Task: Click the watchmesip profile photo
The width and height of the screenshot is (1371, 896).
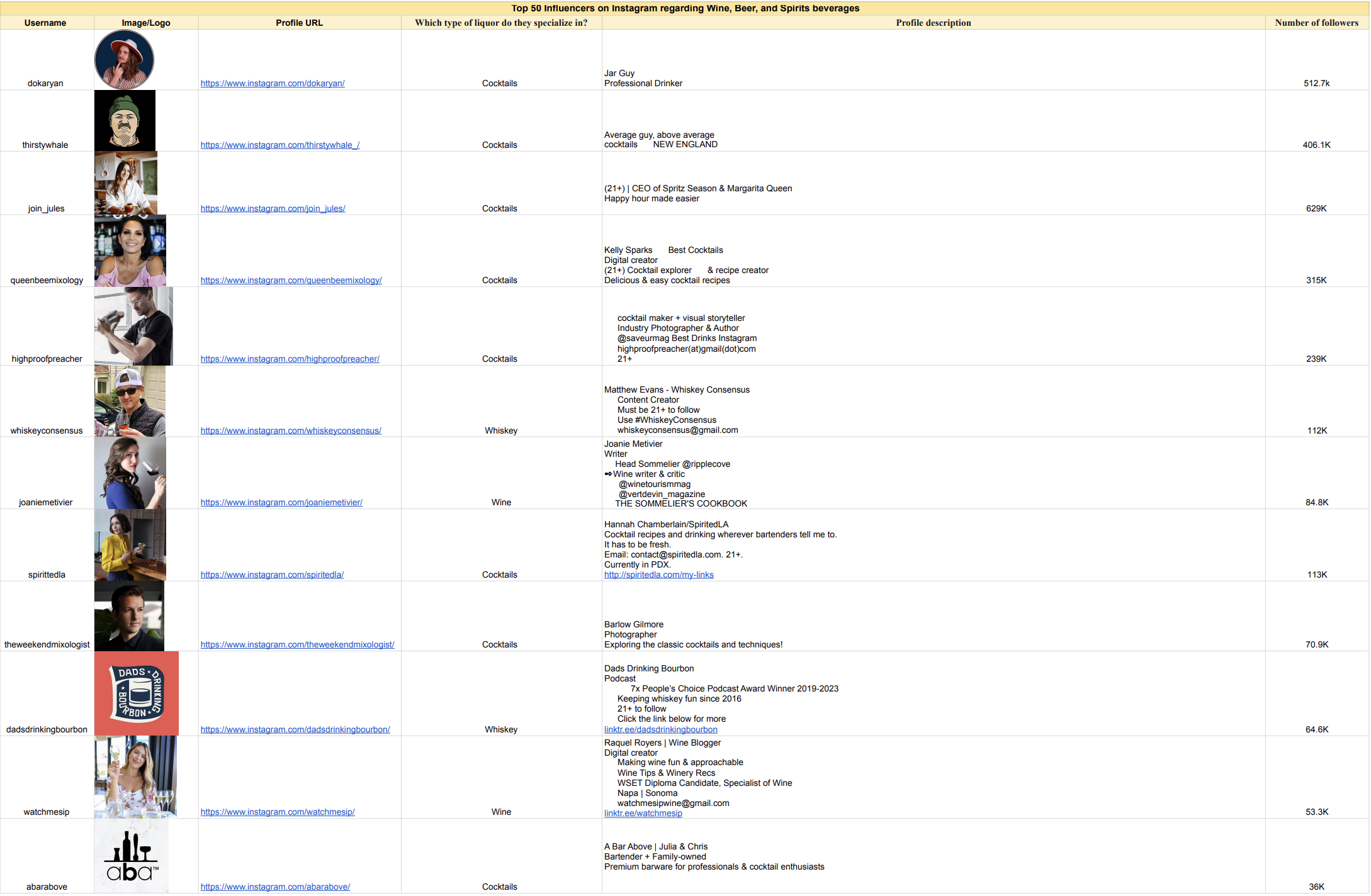Action: [x=135, y=777]
